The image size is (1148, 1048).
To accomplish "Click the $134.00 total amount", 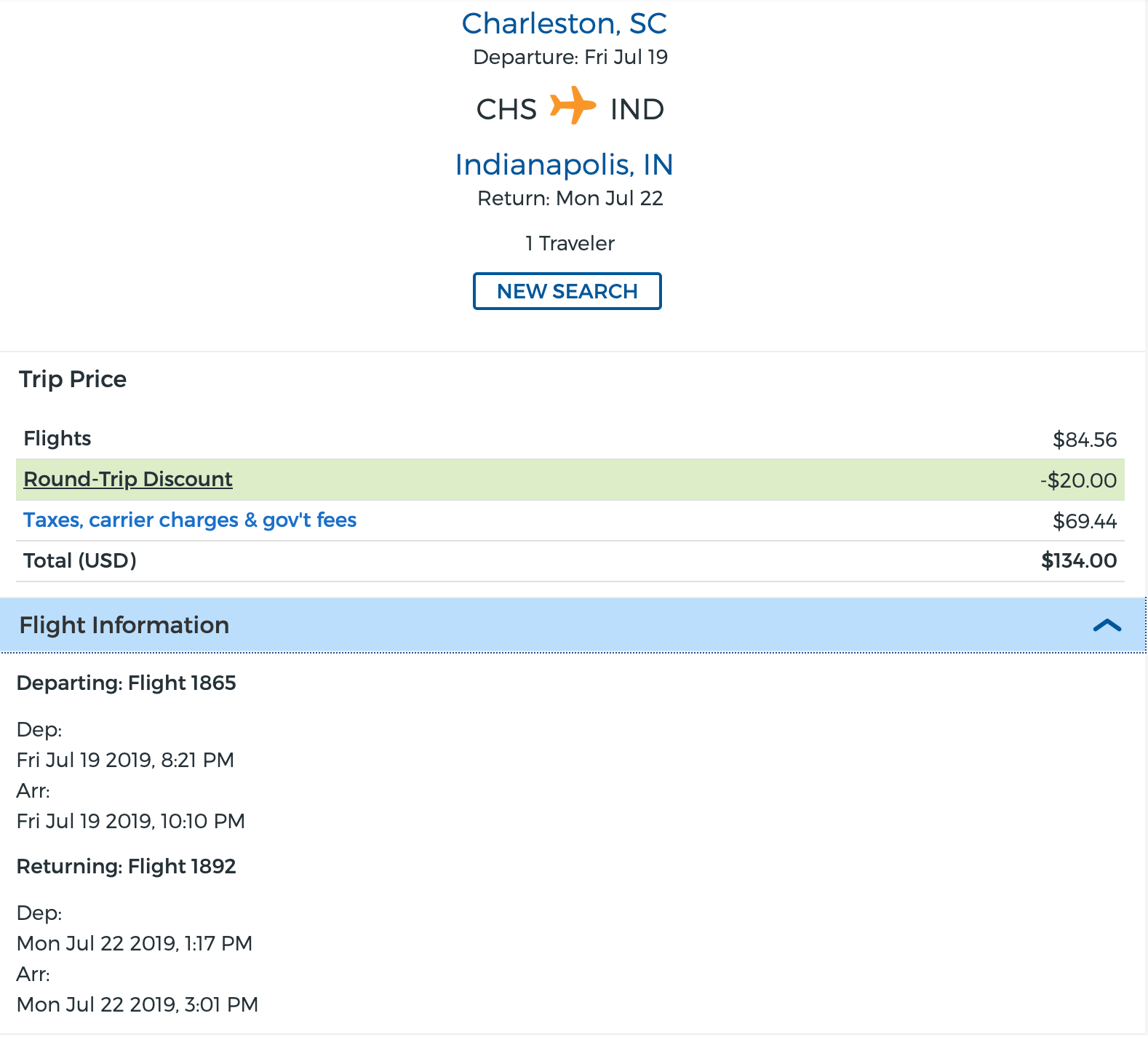I will [1078, 560].
